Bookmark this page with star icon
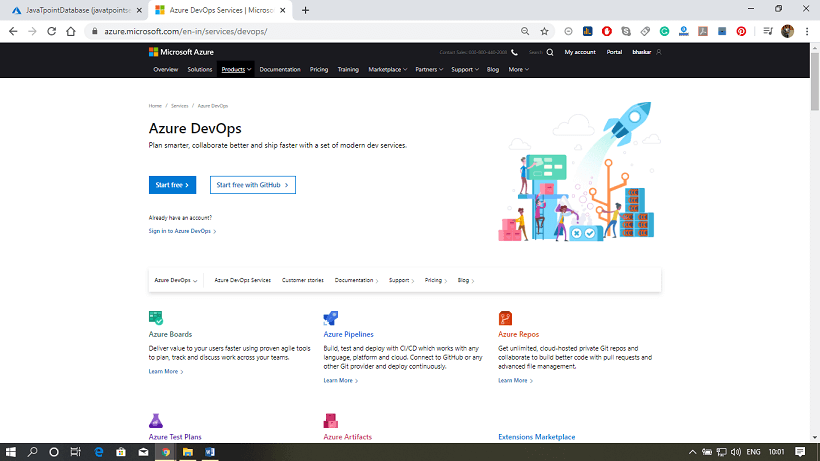 544,31
